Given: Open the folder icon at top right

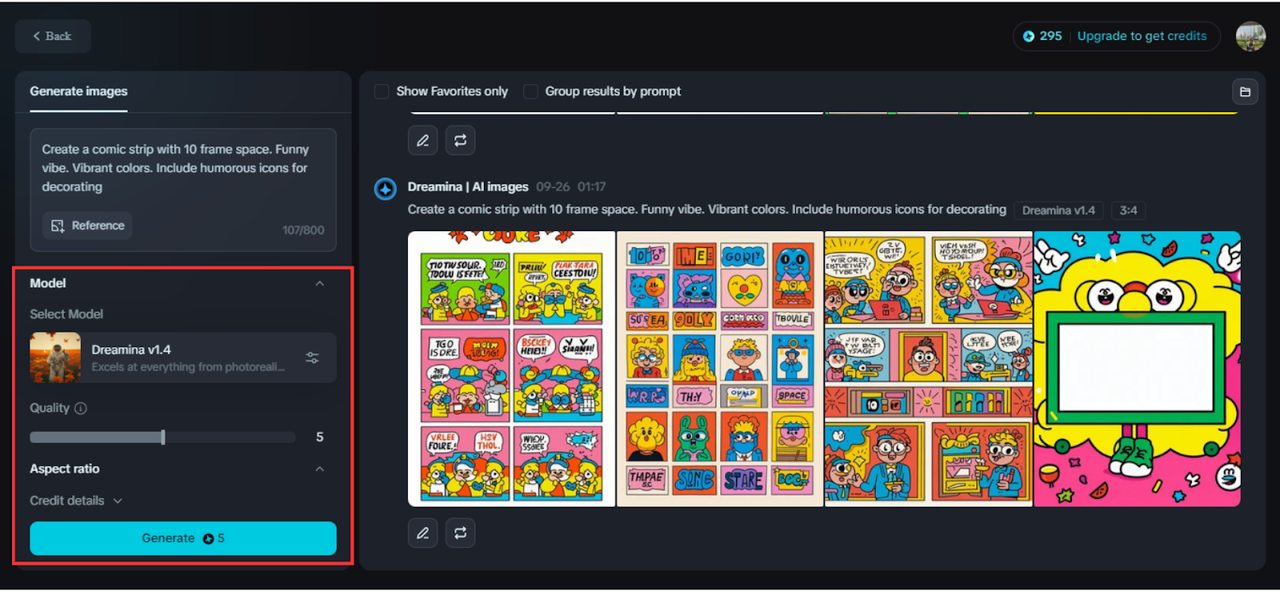Looking at the screenshot, I should pos(1245,92).
